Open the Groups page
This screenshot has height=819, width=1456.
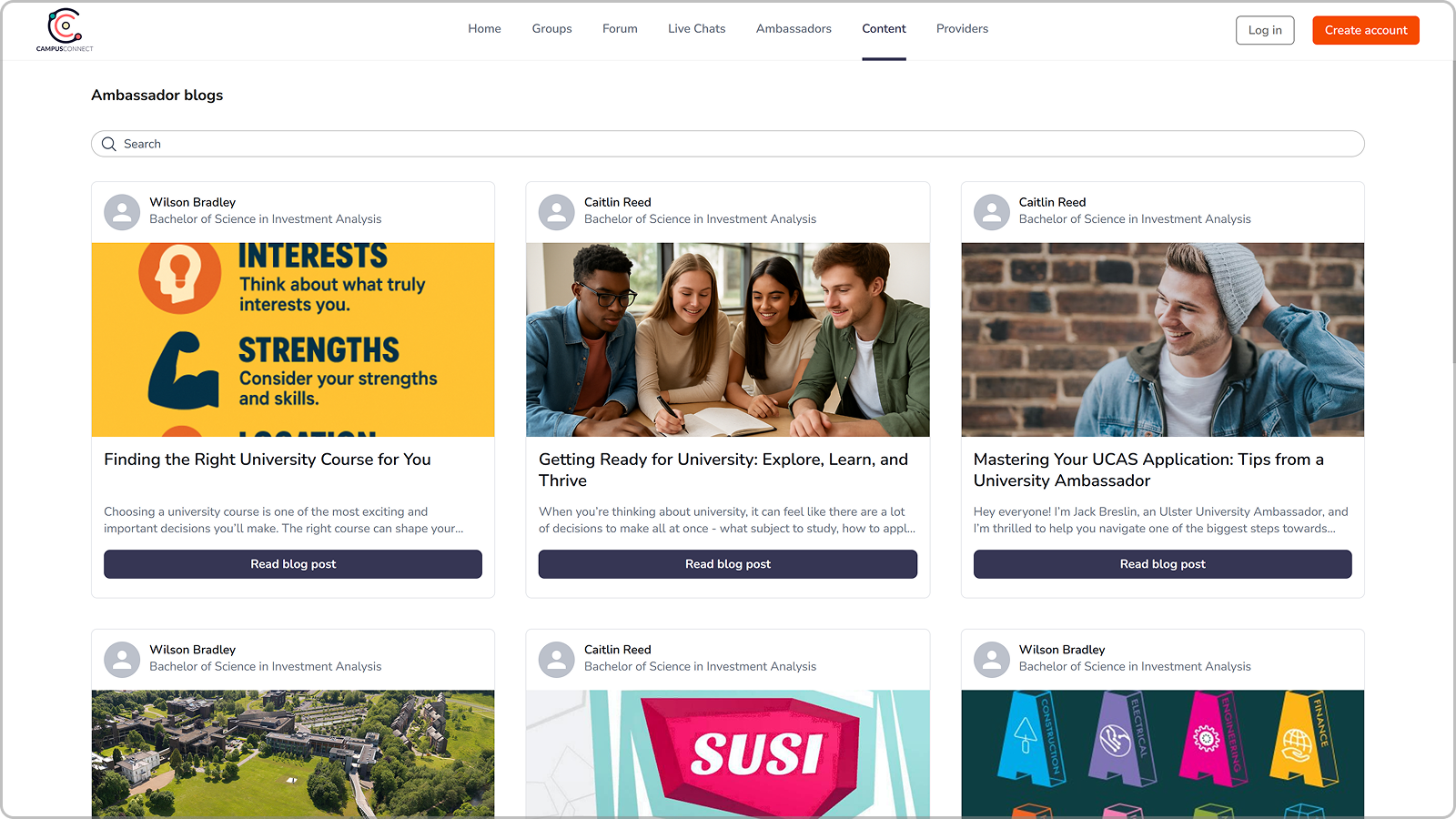point(551,29)
